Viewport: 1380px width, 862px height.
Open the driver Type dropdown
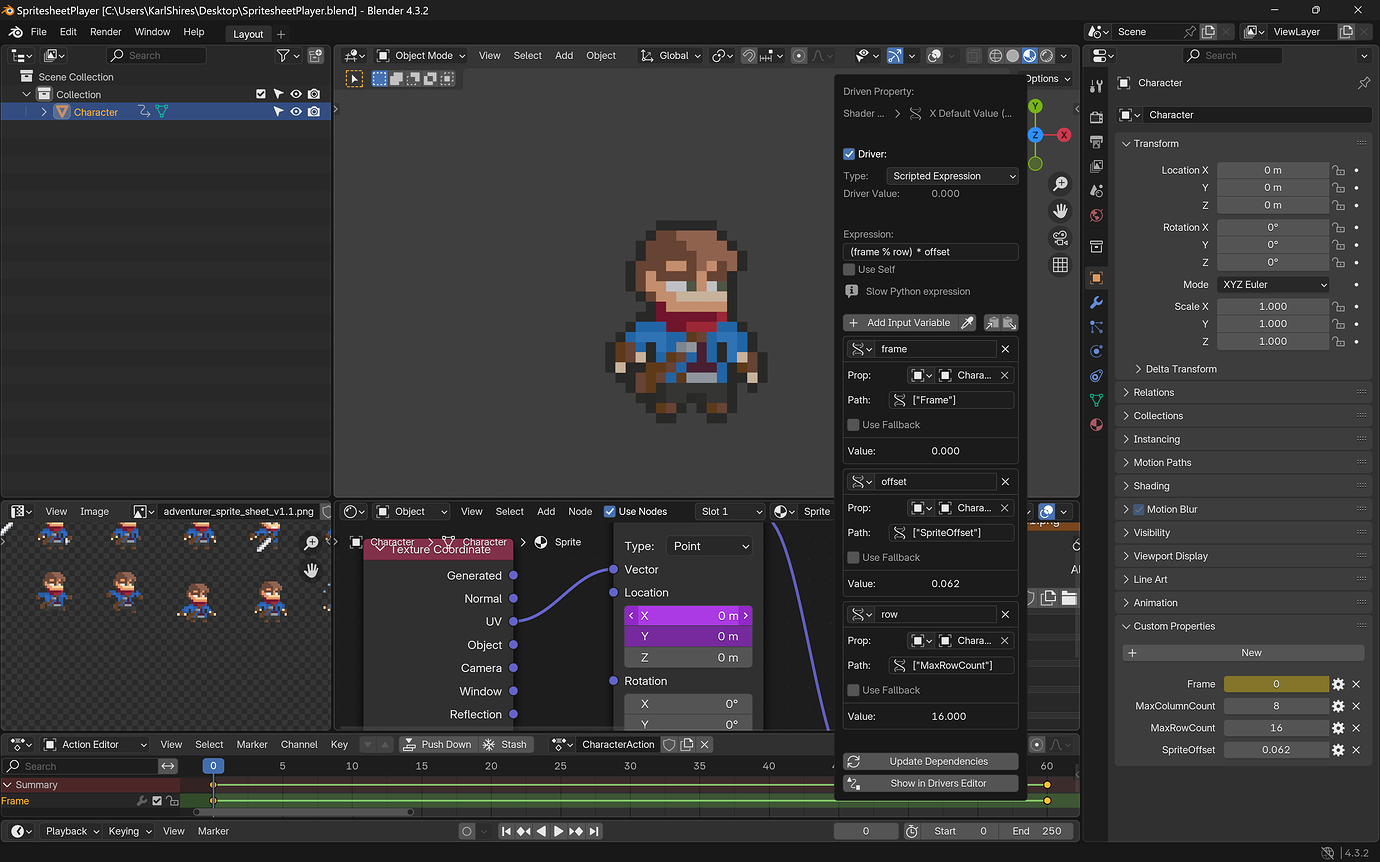click(952, 176)
